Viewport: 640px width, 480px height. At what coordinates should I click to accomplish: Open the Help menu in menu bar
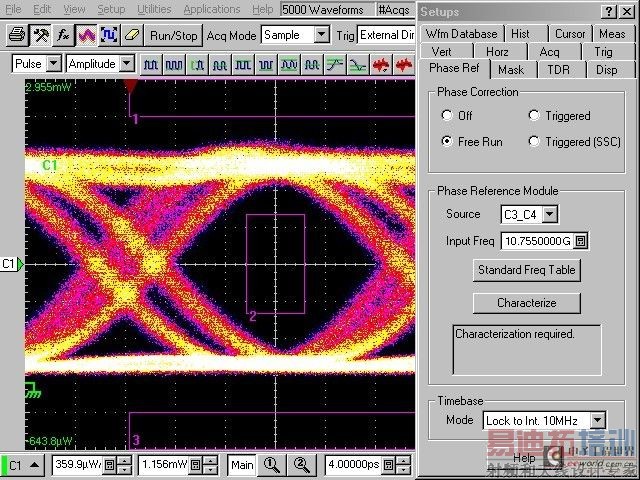click(262, 9)
